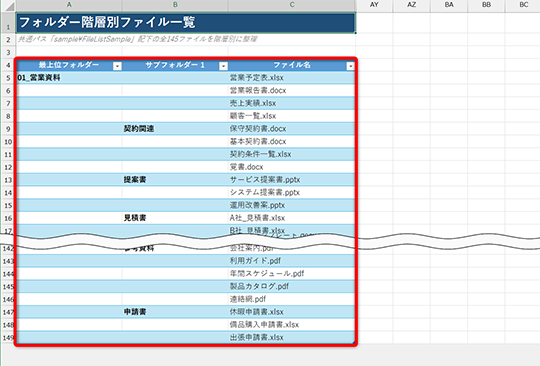The width and height of the screenshot is (540, 366).
Task: Select column B header
Action: tap(175, 5)
